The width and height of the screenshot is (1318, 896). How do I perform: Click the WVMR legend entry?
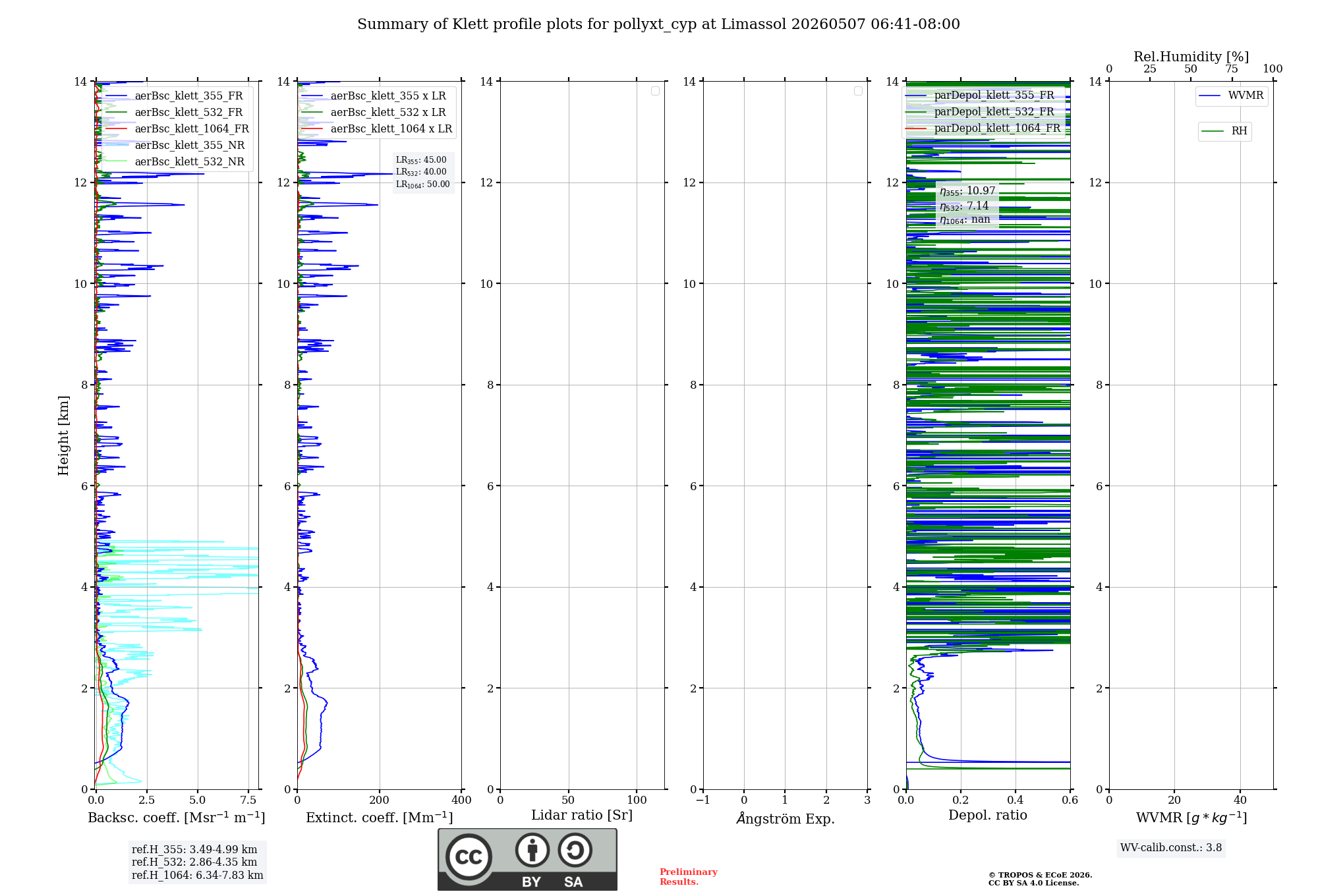tap(1232, 96)
